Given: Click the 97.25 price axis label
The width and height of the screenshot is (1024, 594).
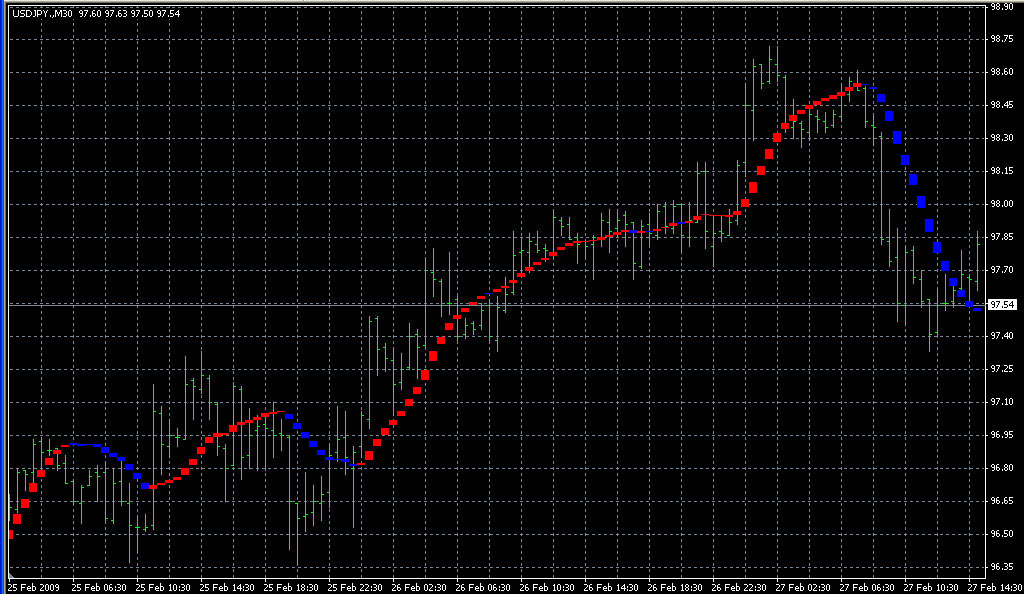Looking at the screenshot, I should click(1002, 369).
